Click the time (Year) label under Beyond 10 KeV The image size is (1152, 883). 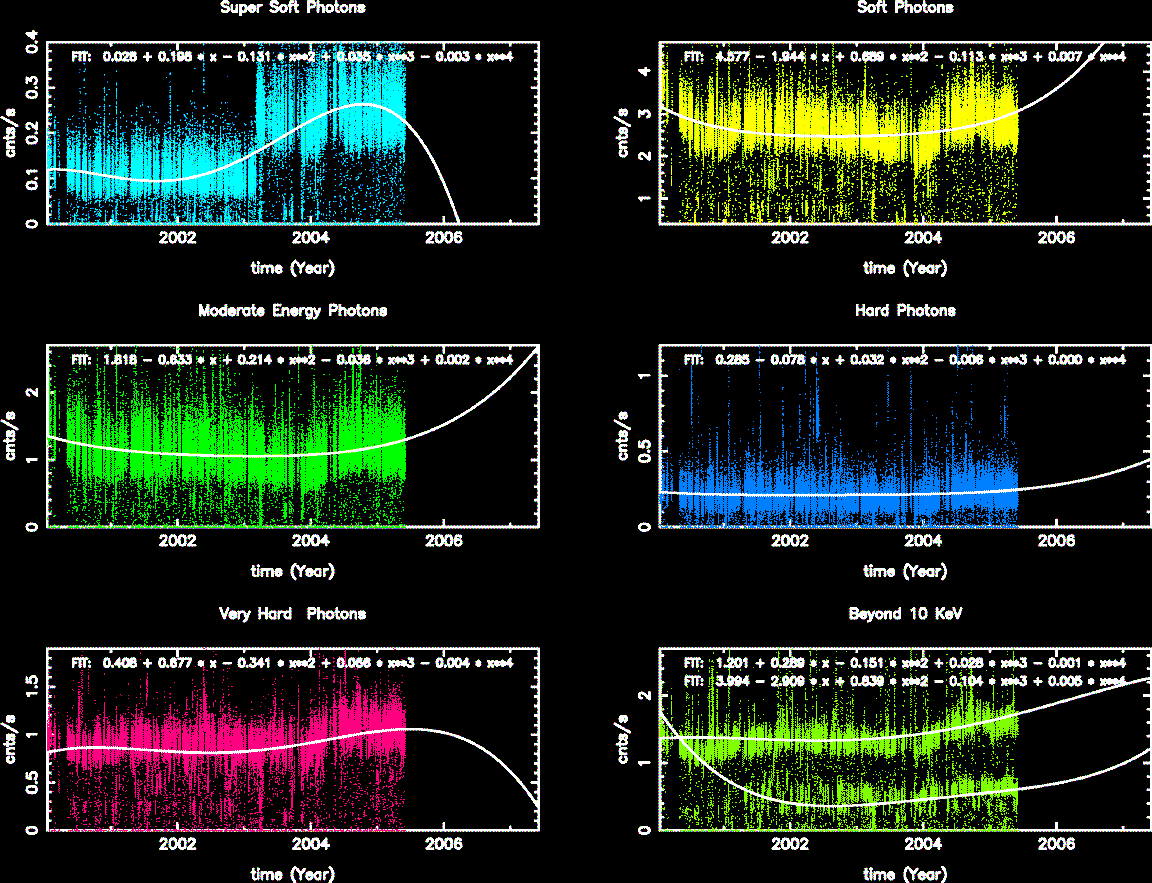905,874
